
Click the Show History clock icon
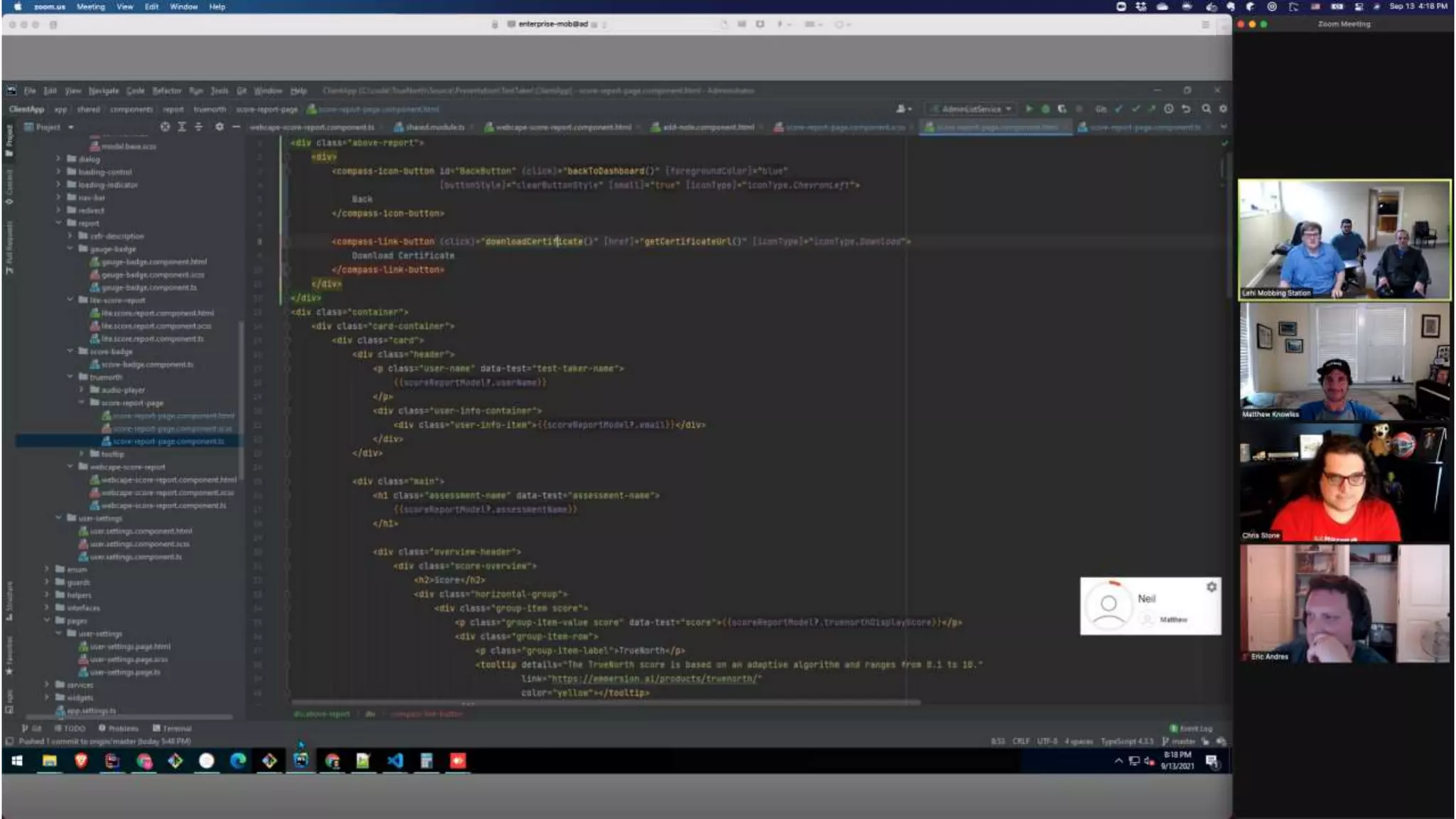pyautogui.click(x=1169, y=109)
